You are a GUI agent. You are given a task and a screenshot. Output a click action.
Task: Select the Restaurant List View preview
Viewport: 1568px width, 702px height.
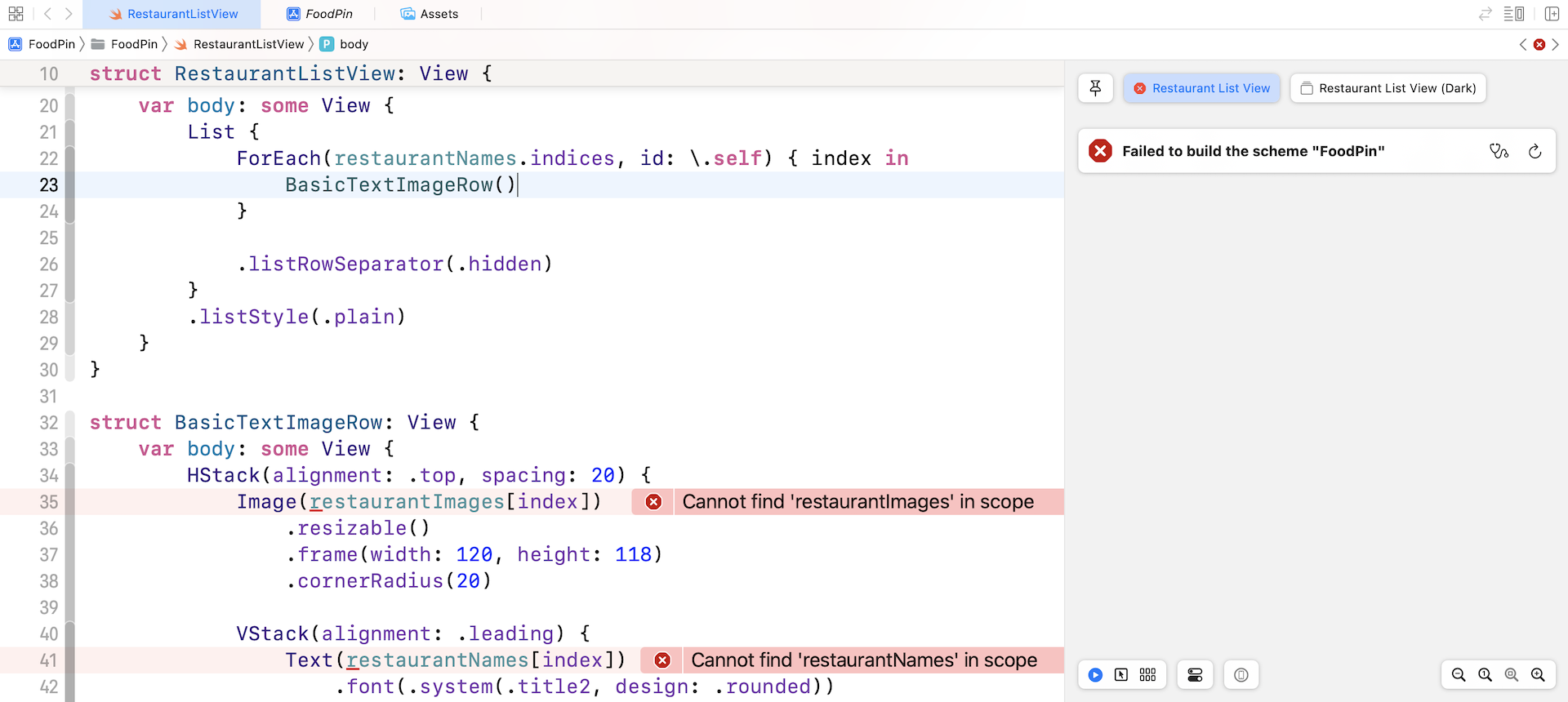click(x=1202, y=88)
